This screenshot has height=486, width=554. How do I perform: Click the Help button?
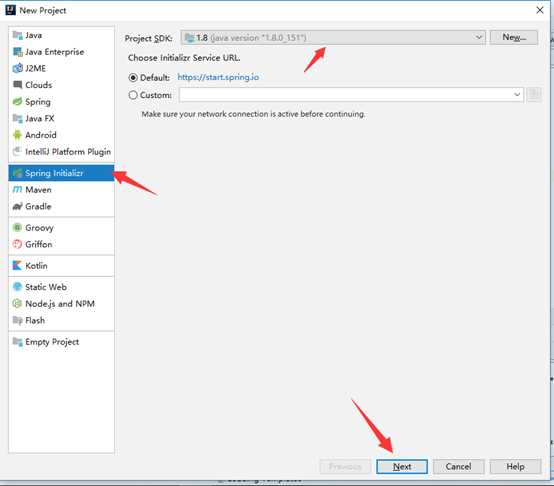pos(515,466)
